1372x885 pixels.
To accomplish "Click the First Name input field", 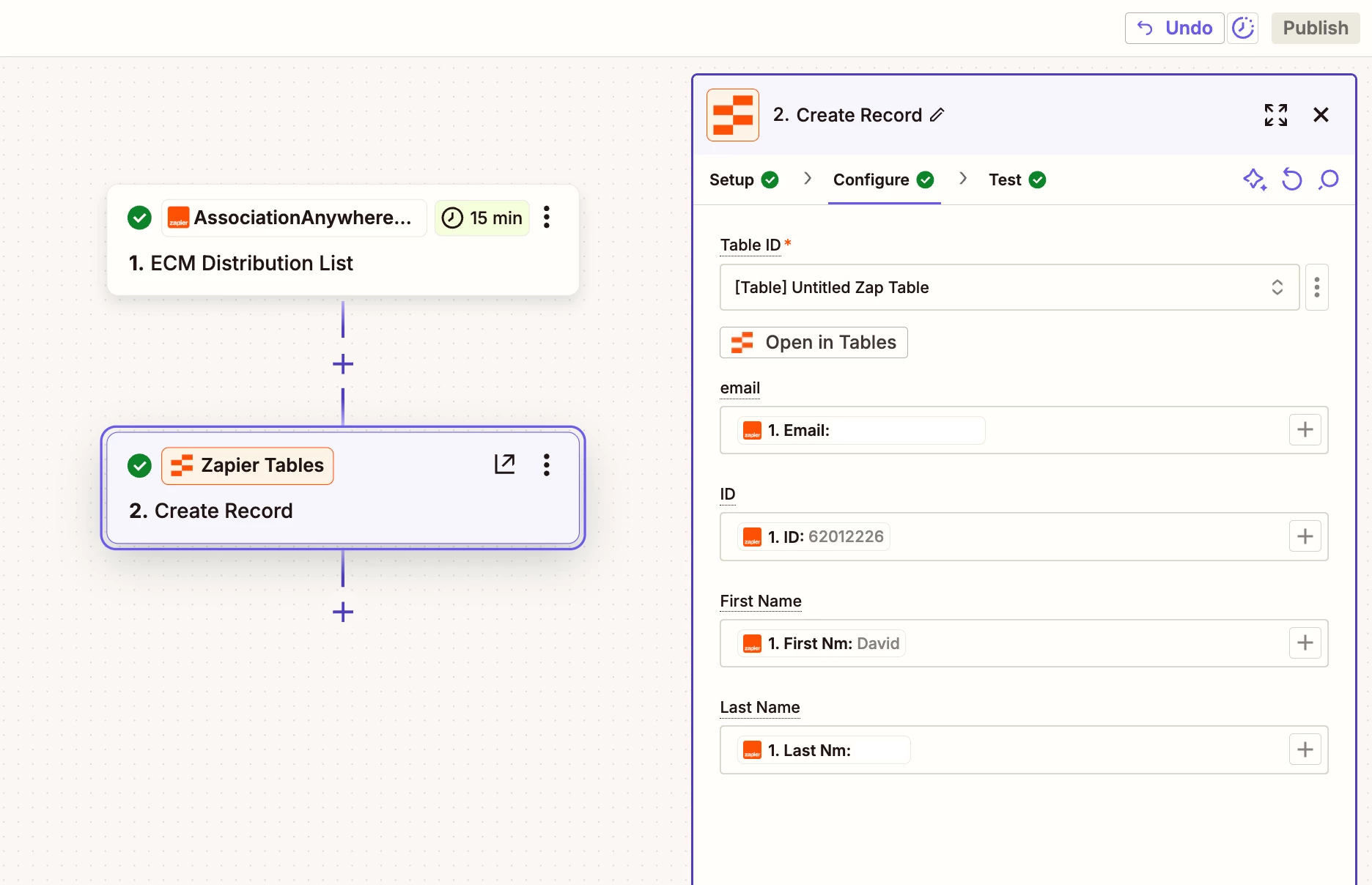I will coord(1024,643).
